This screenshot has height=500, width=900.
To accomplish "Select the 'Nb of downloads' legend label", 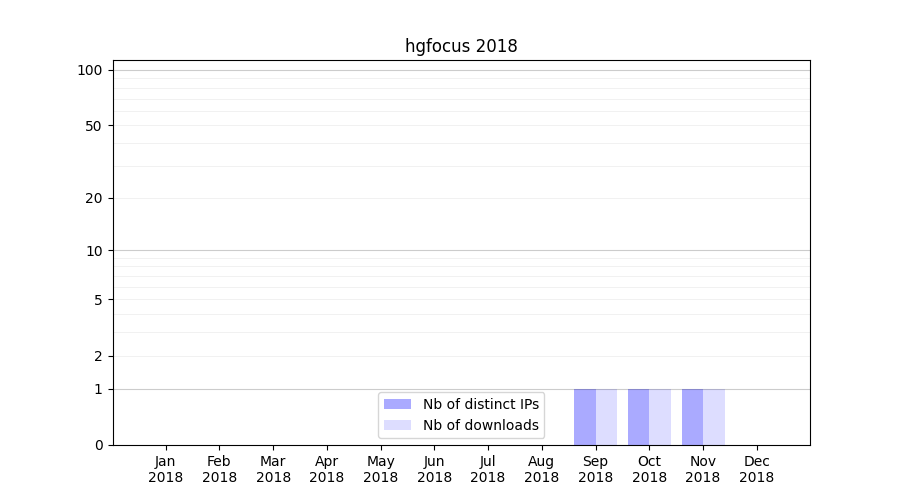I will click(x=480, y=425).
